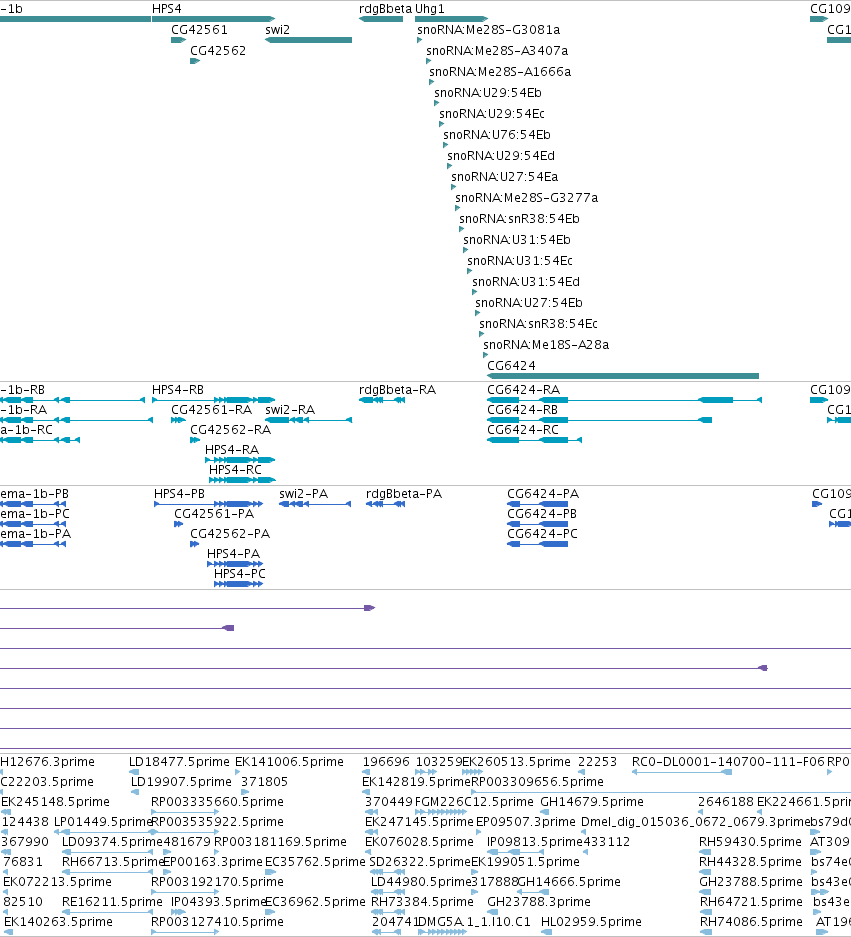Open the CG6424-PA protein

coord(537,504)
